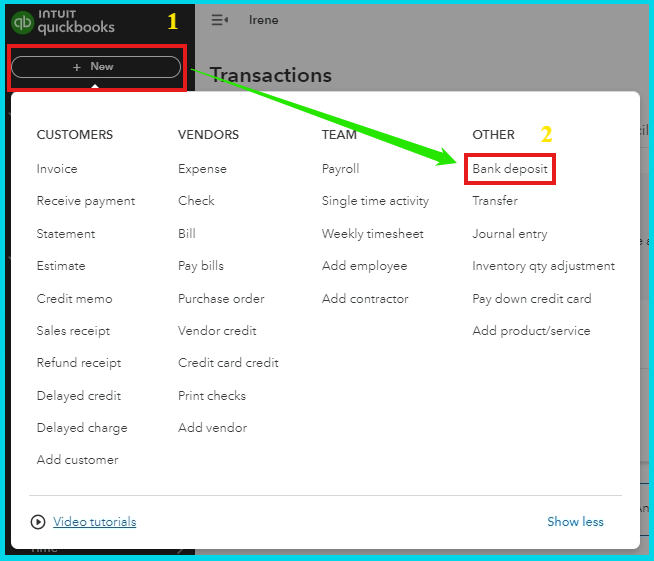
Task: Click Add product/service
Action: tap(531, 331)
